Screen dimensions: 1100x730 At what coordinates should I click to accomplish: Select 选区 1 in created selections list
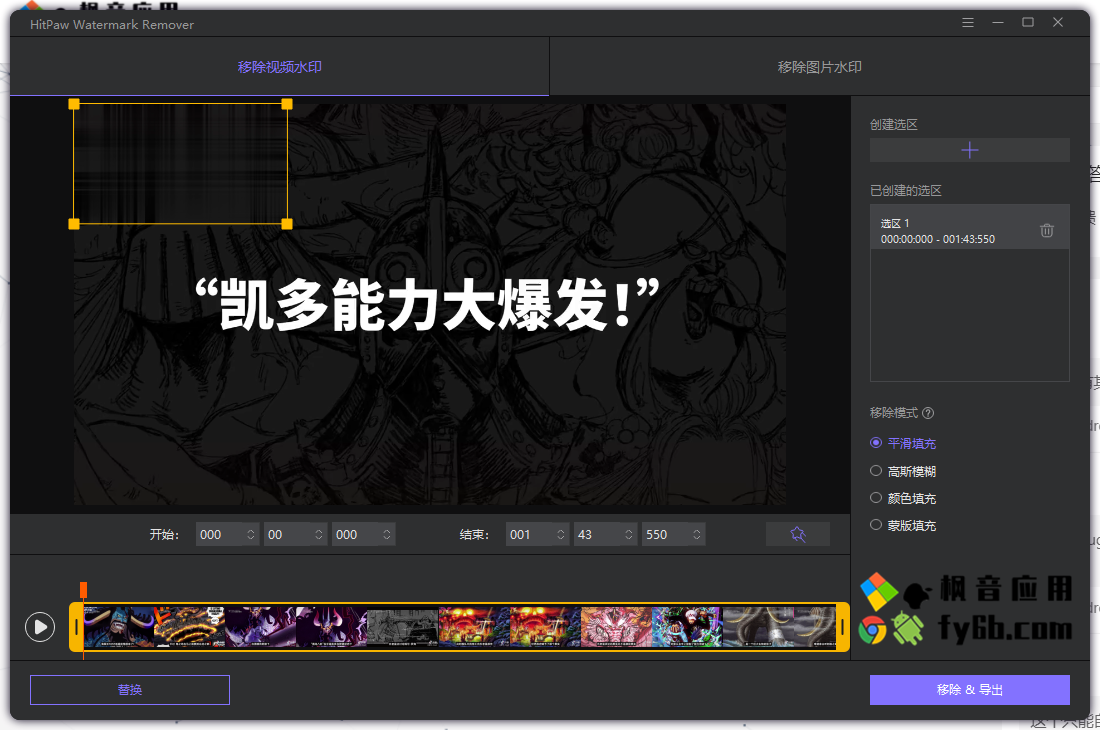point(970,227)
